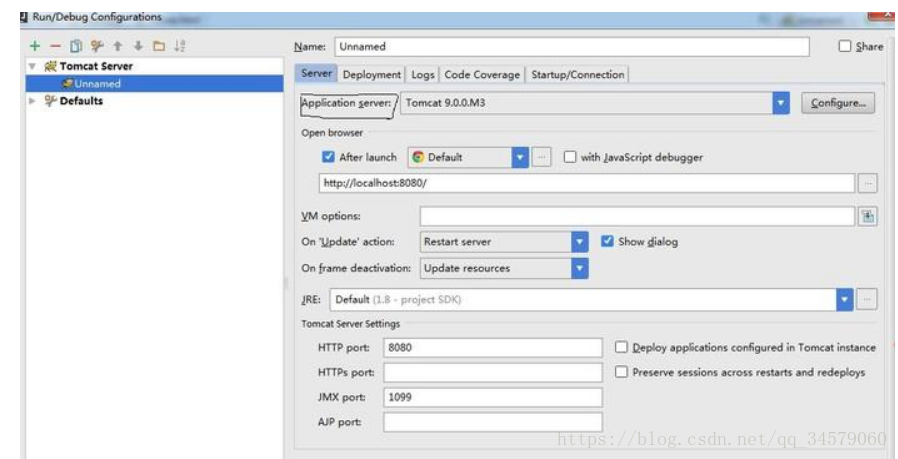The height and width of the screenshot is (459, 898).
Task: Copy the selected configuration
Action: [76, 46]
